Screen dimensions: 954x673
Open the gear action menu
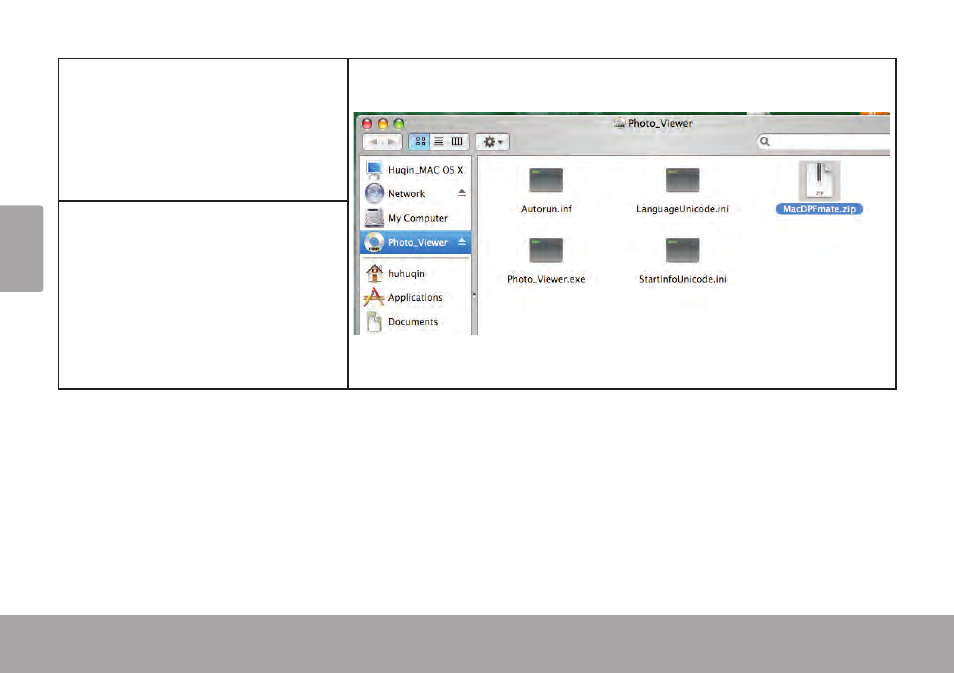pyautogui.click(x=492, y=142)
